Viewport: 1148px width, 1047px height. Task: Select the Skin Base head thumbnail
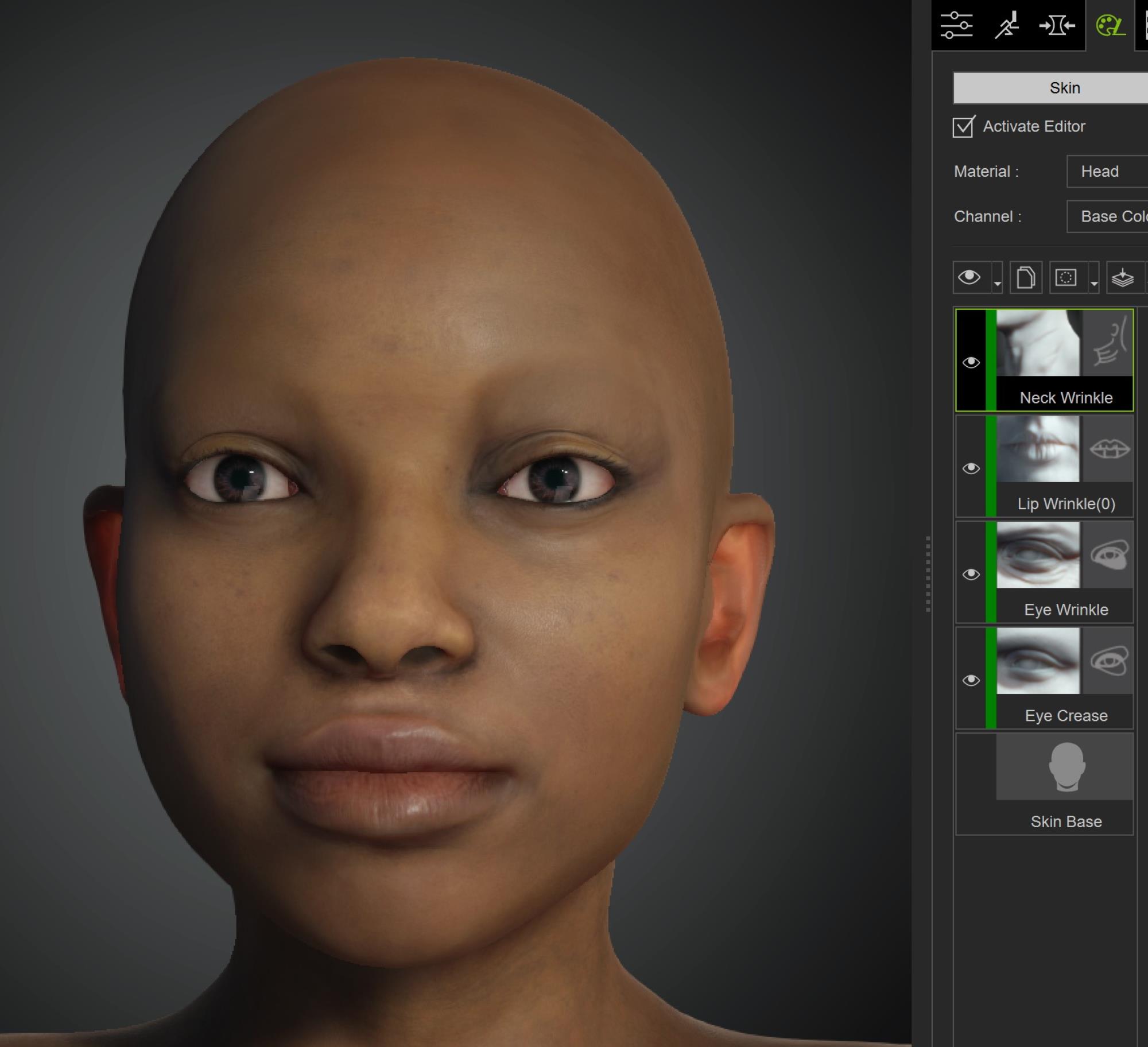pyautogui.click(x=1065, y=767)
